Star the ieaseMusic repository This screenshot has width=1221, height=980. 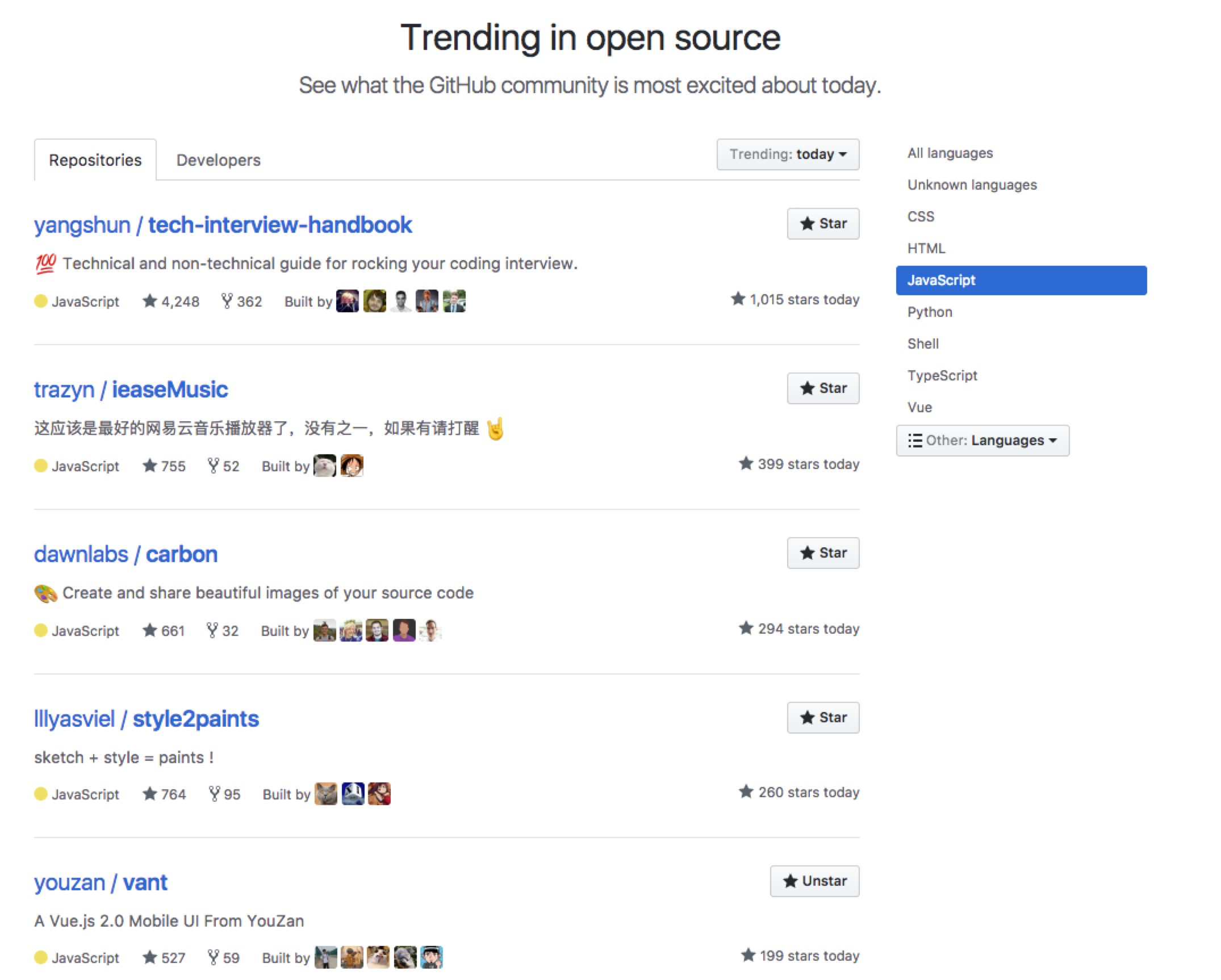(823, 388)
